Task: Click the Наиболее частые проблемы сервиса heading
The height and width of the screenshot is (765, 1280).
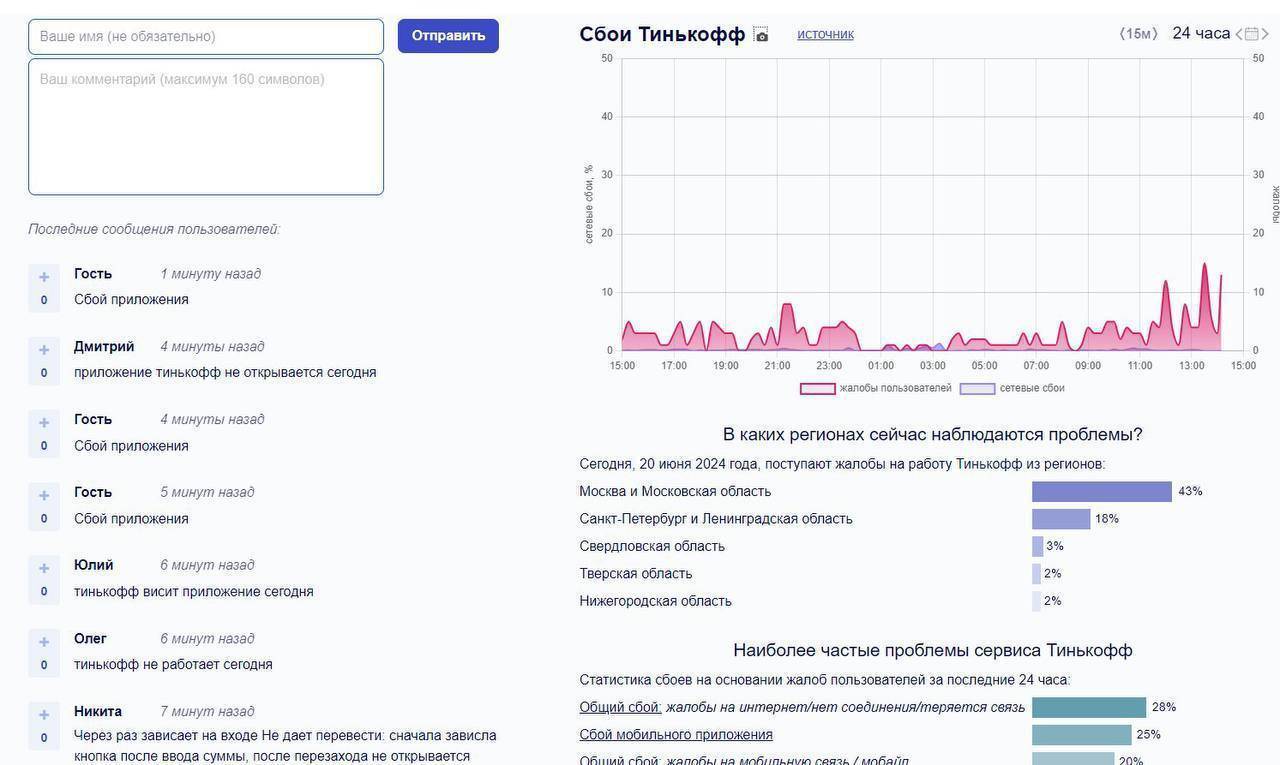Action: [933, 650]
